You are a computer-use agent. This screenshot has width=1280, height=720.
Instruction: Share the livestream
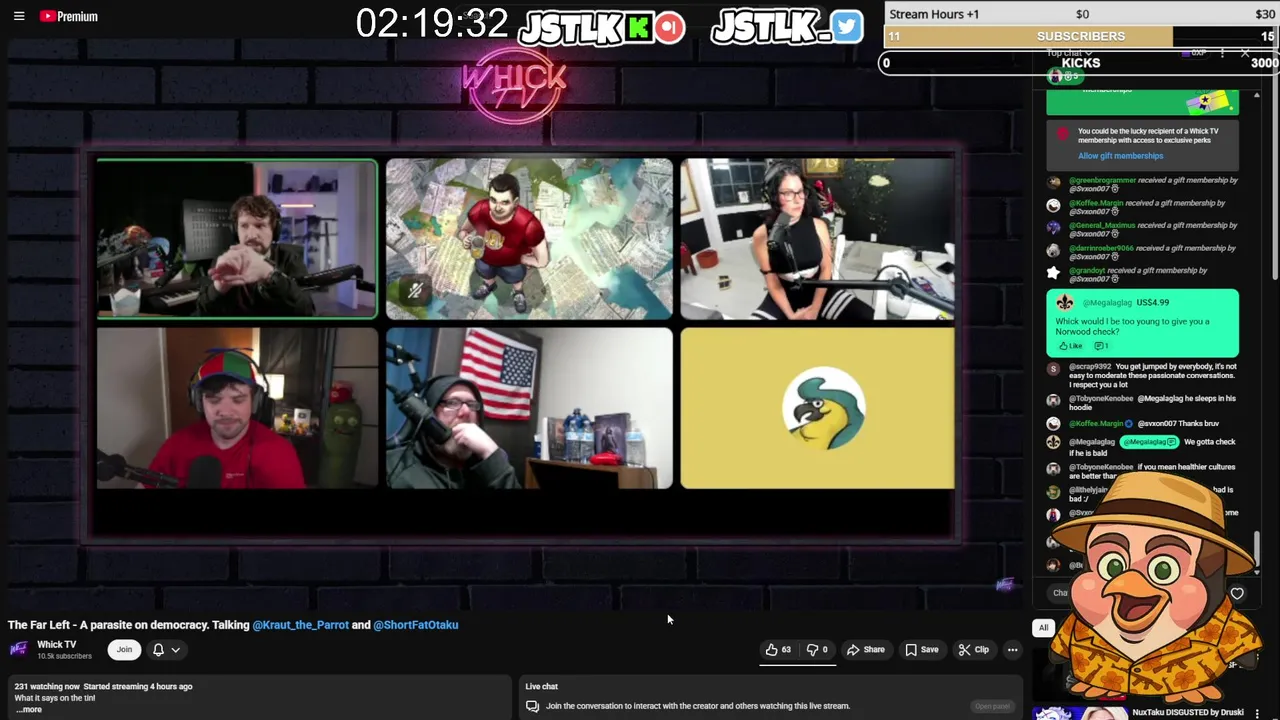[866, 650]
